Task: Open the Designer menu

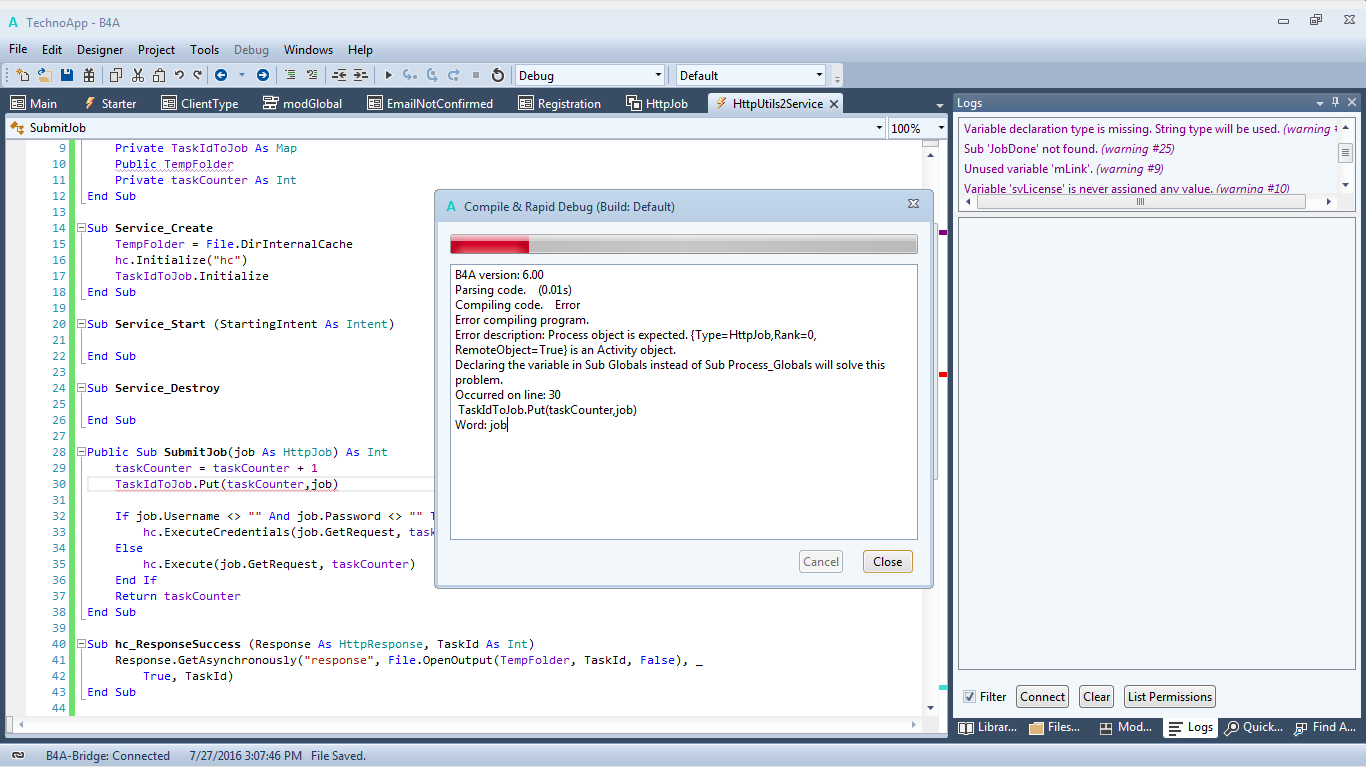Action: click(x=100, y=49)
